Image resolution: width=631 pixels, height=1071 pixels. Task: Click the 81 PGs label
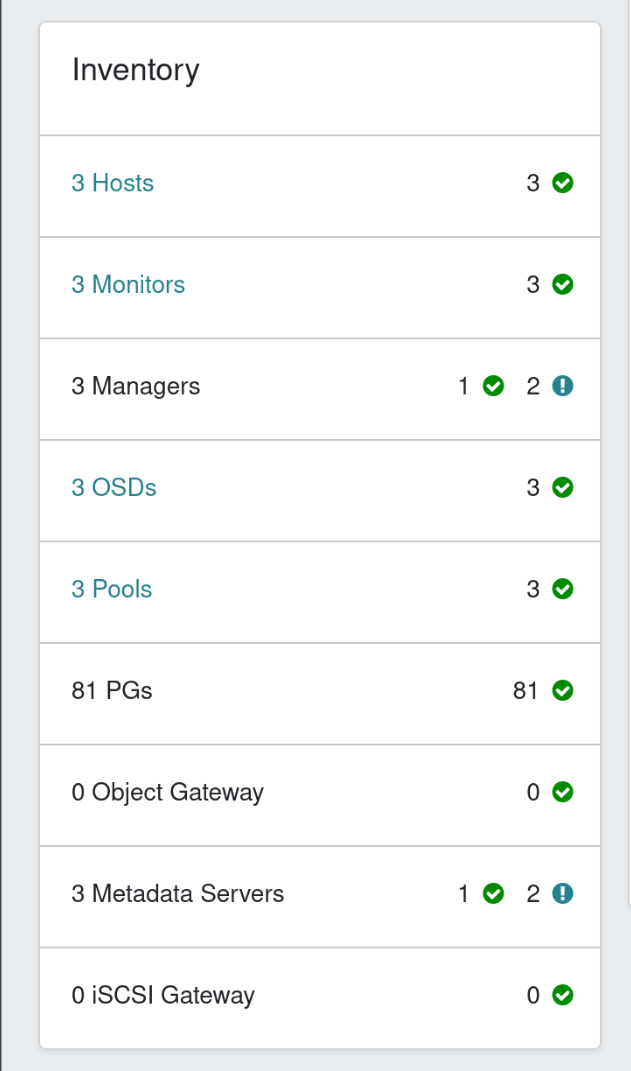click(x=112, y=691)
